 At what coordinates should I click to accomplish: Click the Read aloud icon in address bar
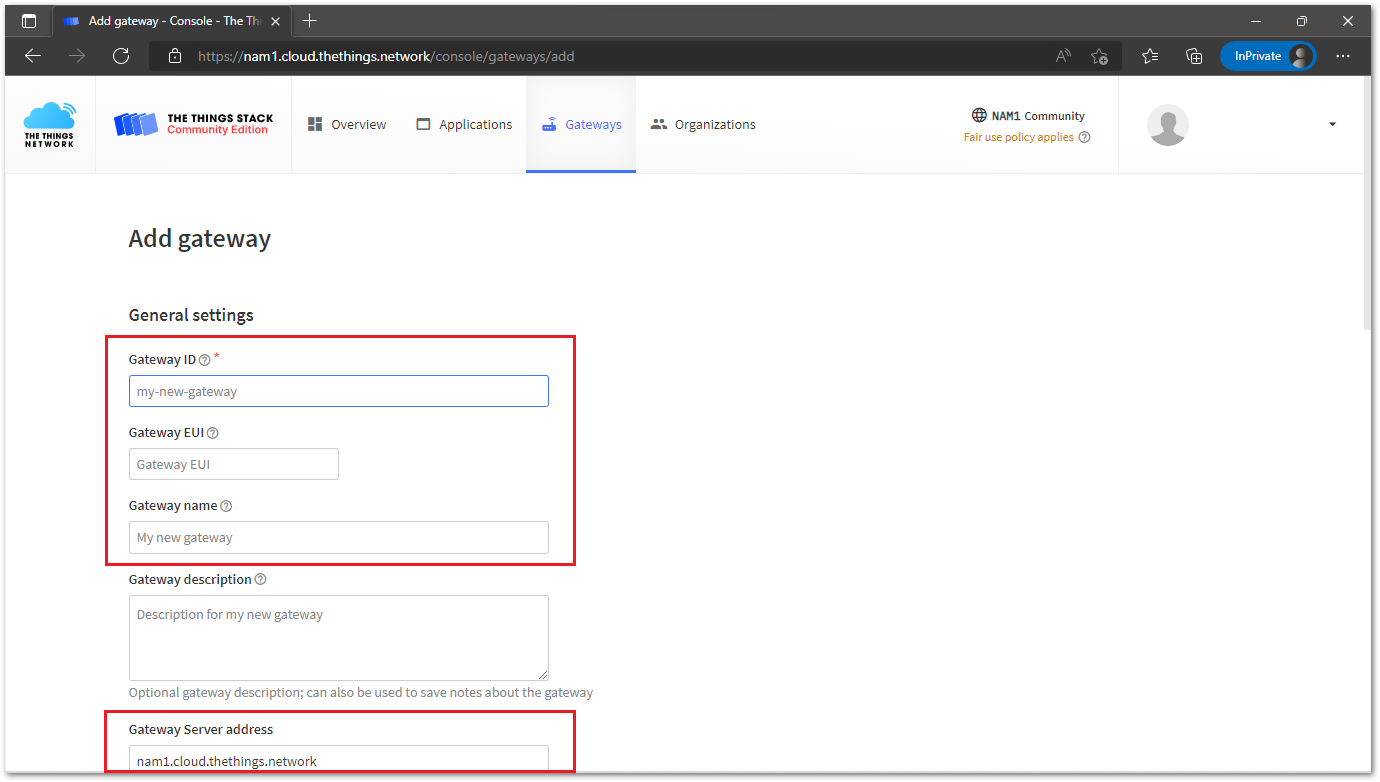[1063, 56]
